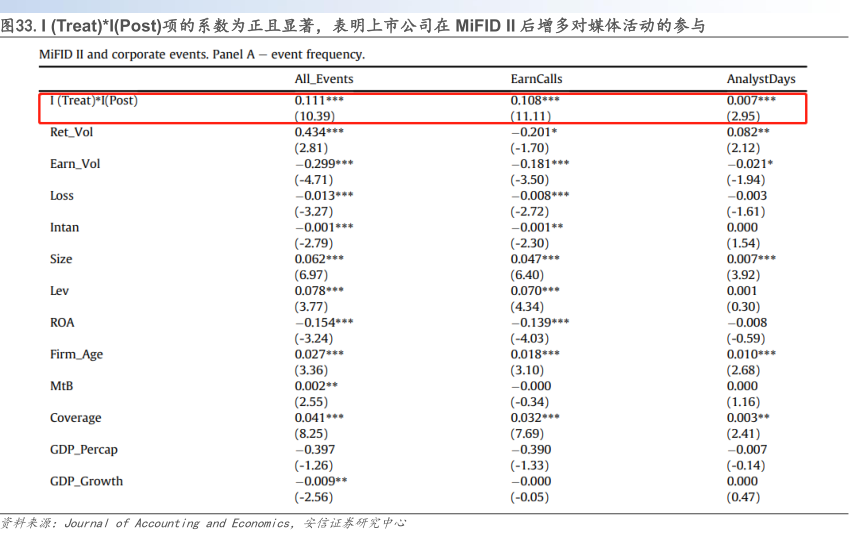Select the GDP_Growth row label
862x554 pixels.
coord(87,481)
